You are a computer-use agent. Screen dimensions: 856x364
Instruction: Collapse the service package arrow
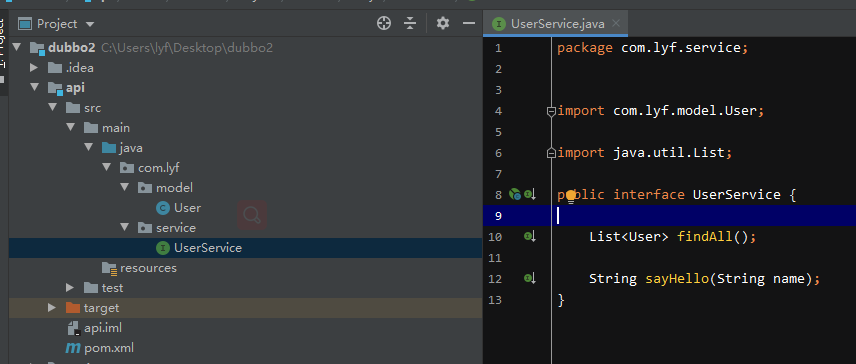pos(124,228)
